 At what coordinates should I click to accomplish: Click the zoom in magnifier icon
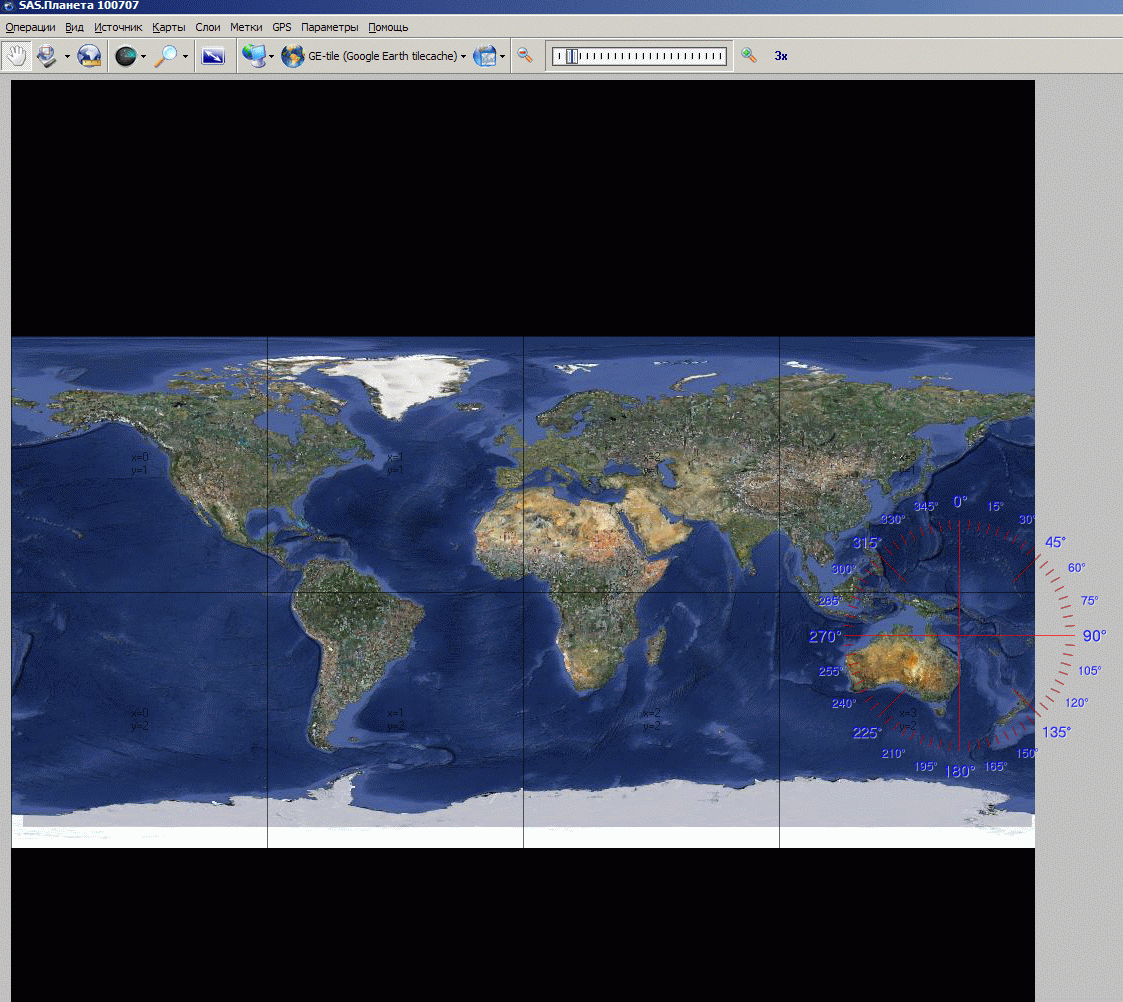[x=748, y=56]
